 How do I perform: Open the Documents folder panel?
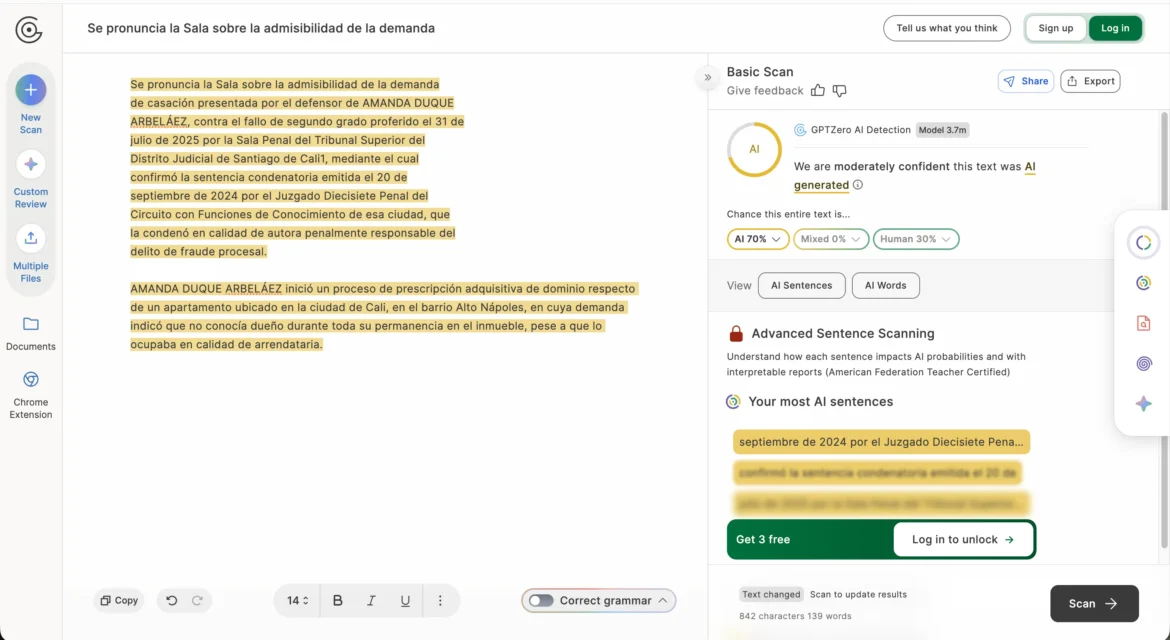(30, 332)
